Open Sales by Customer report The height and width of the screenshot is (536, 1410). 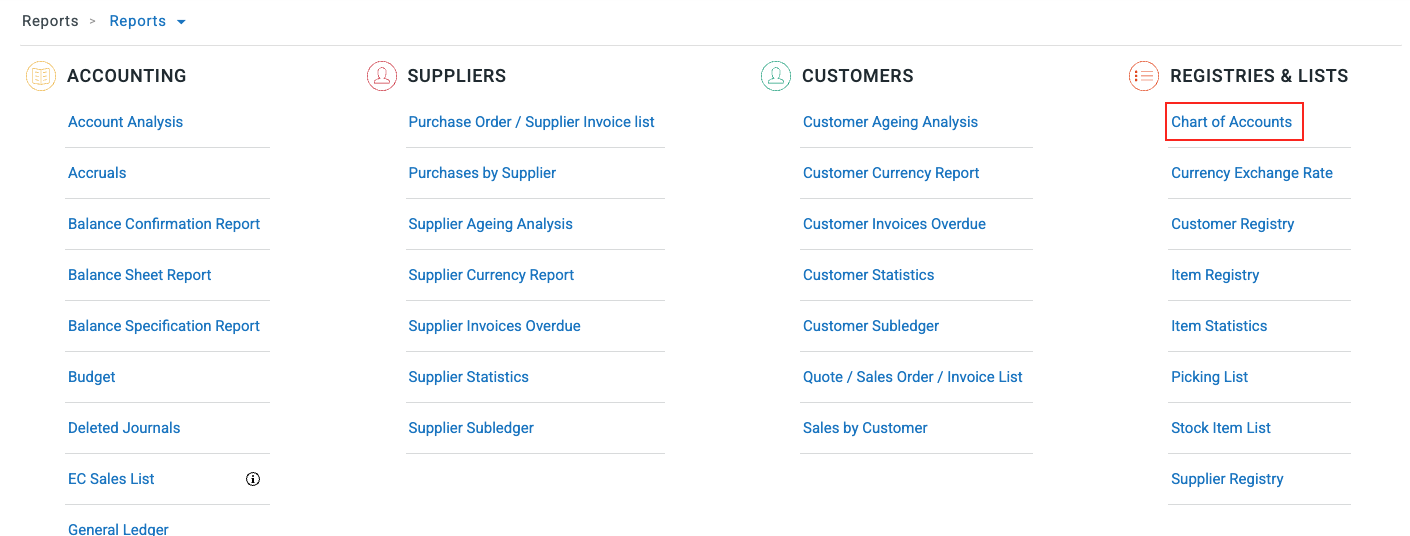[865, 428]
